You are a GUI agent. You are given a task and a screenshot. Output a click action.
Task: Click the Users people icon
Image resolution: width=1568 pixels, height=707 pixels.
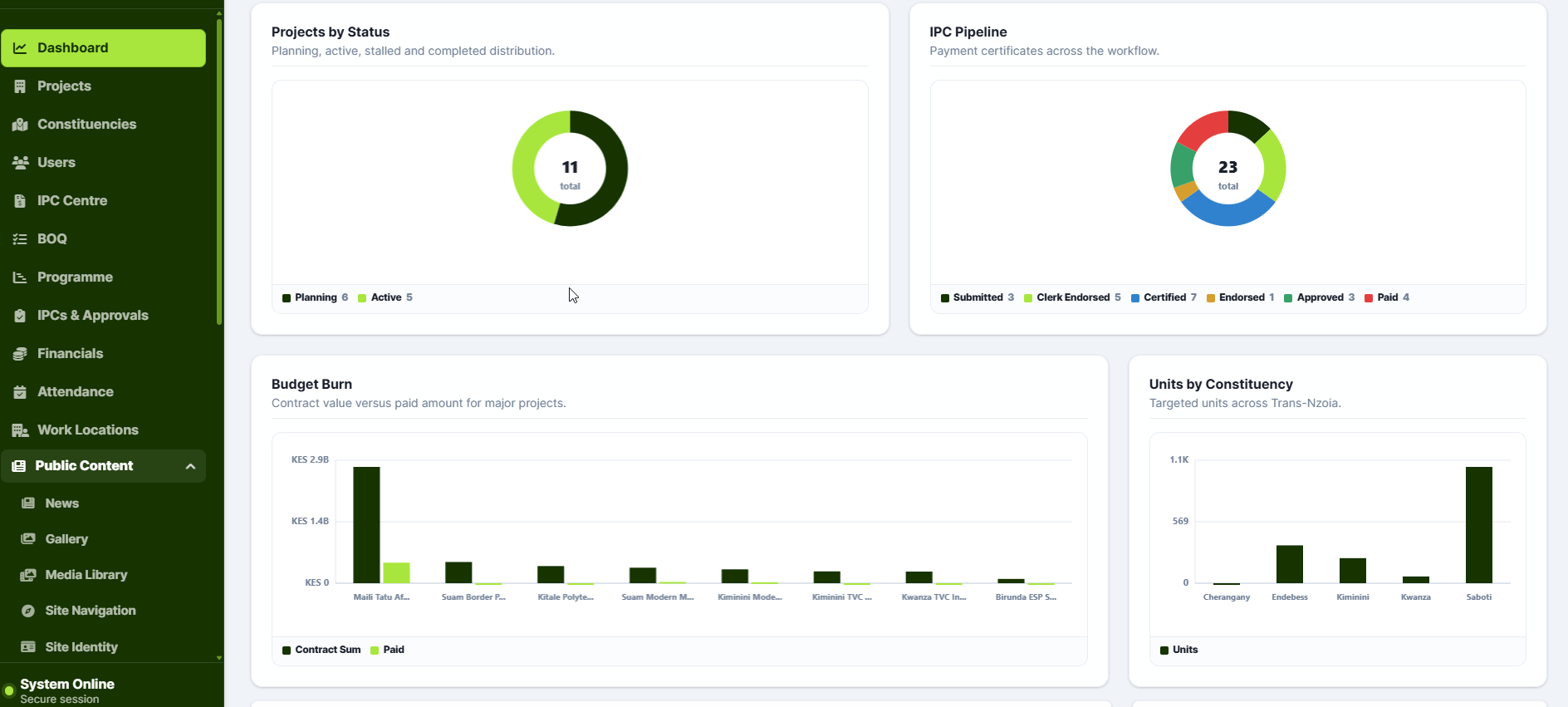[20, 163]
